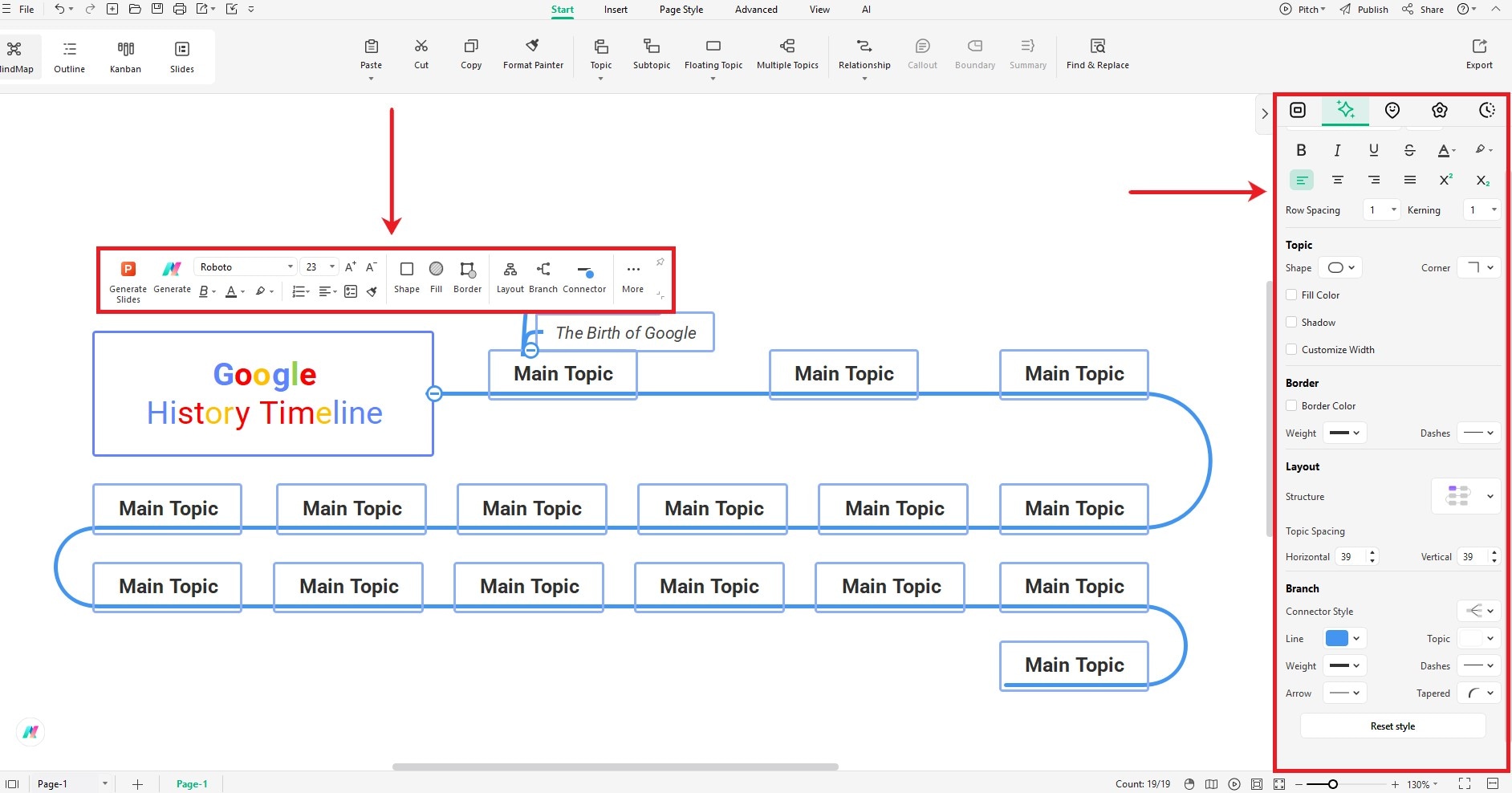The height and width of the screenshot is (793, 1512).
Task: Open the topic Shape dropdown in panel
Action: point(1342,267)
